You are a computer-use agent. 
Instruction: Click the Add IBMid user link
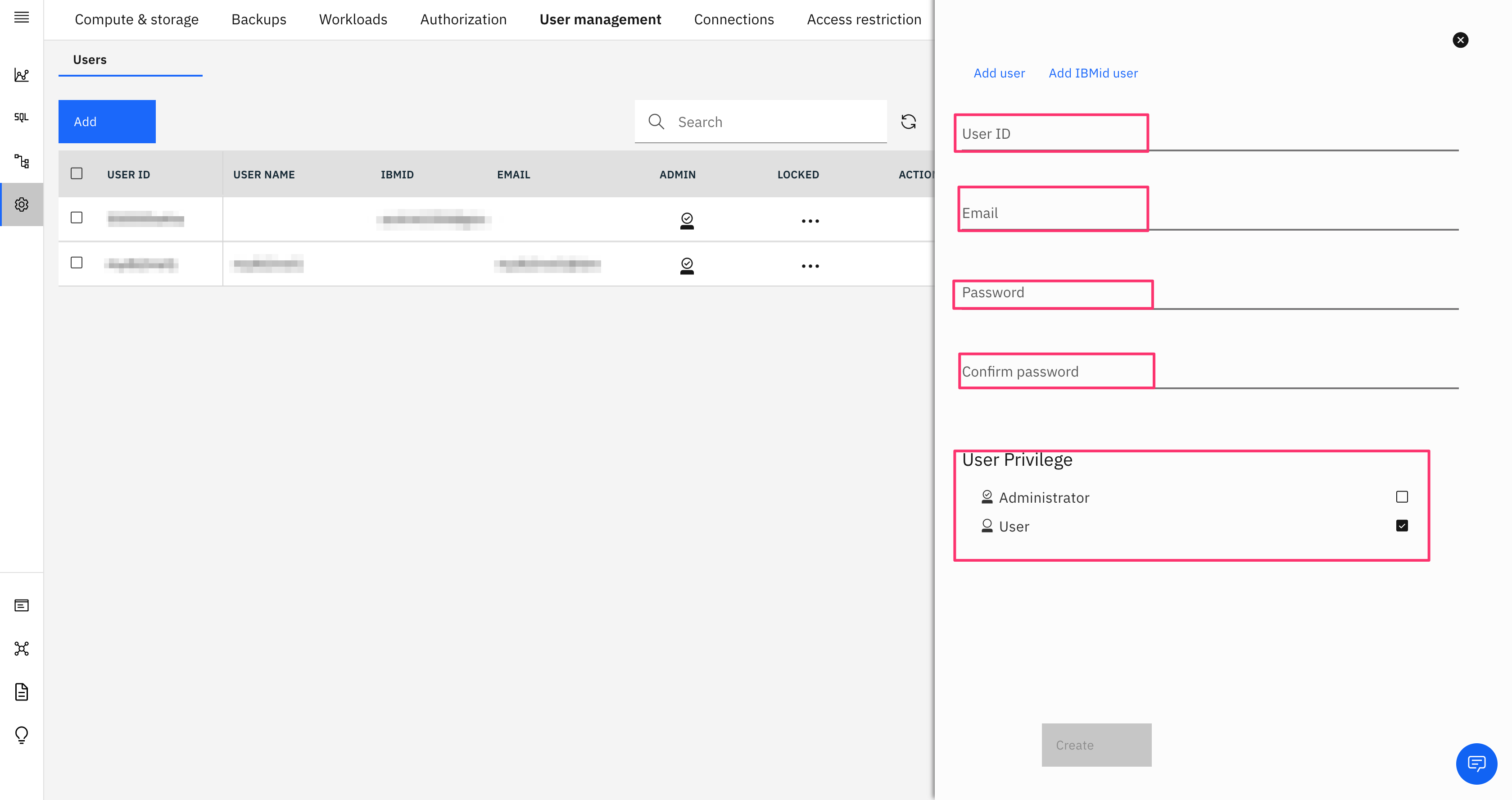(1093, 73)
